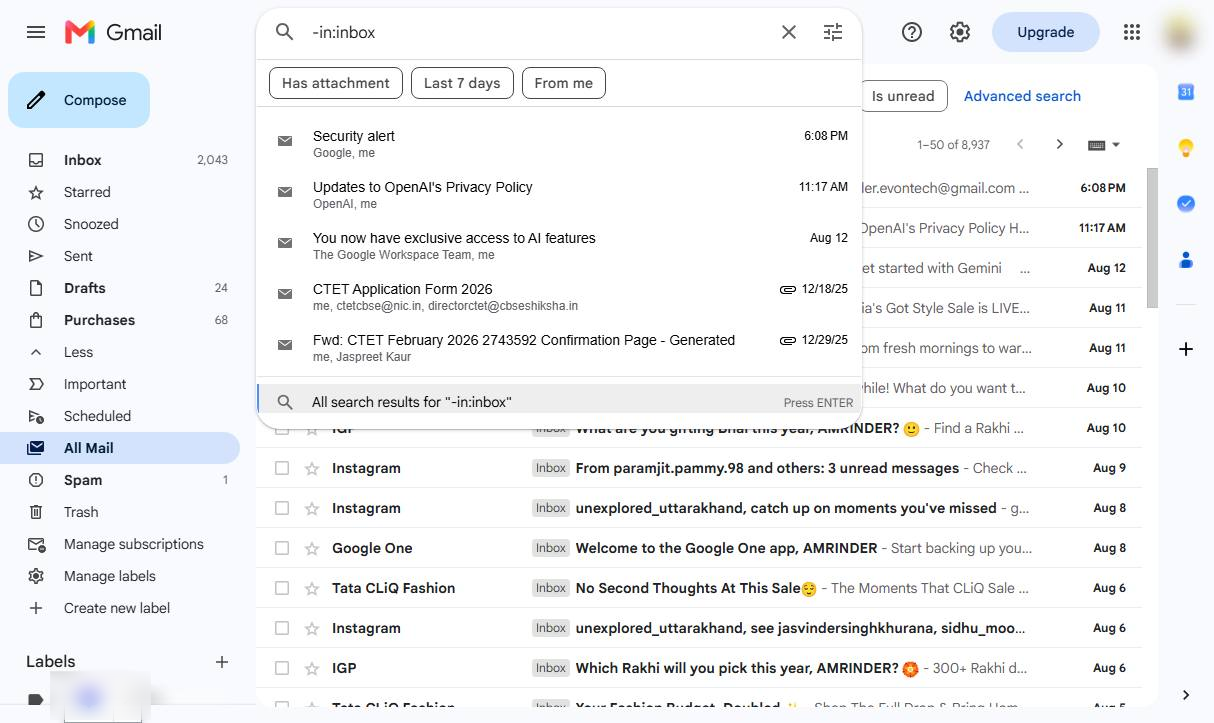The height and width of the screenshot is (723, 1214).
Task: Click the Gmail logo
Action: pyautogui.click(x=113, y=32)
